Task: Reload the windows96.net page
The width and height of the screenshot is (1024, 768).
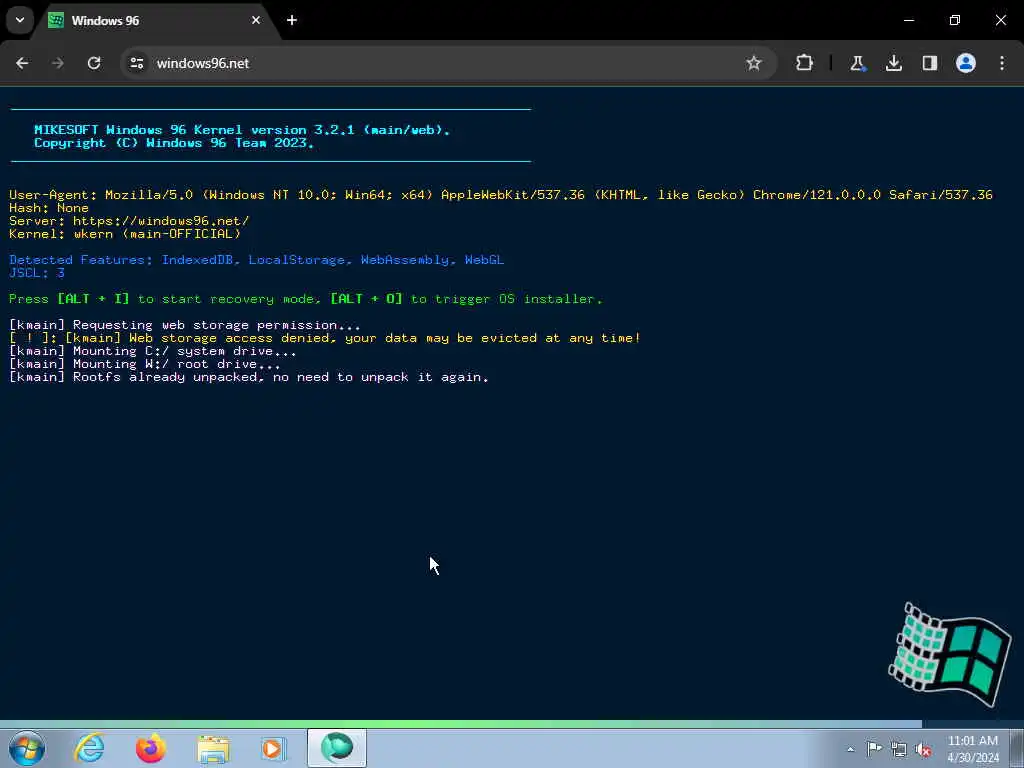Action: point(94,63)
